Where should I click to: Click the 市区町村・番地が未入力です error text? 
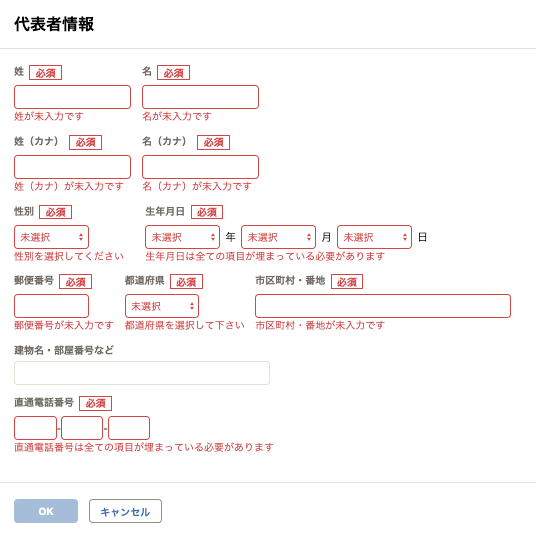tap(320, 325)
